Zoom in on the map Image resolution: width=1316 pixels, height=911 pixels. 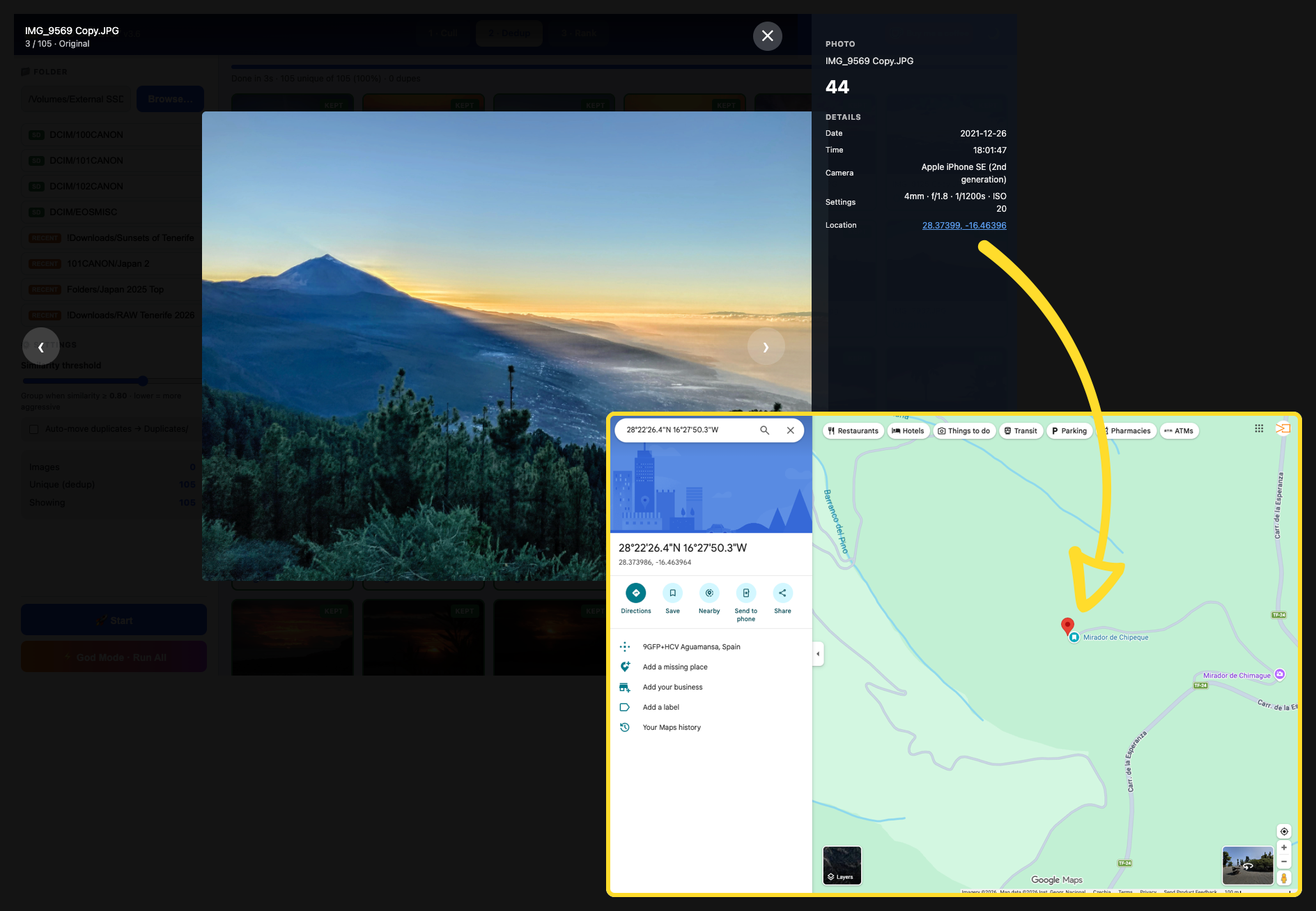click(x=1284, y=848)
